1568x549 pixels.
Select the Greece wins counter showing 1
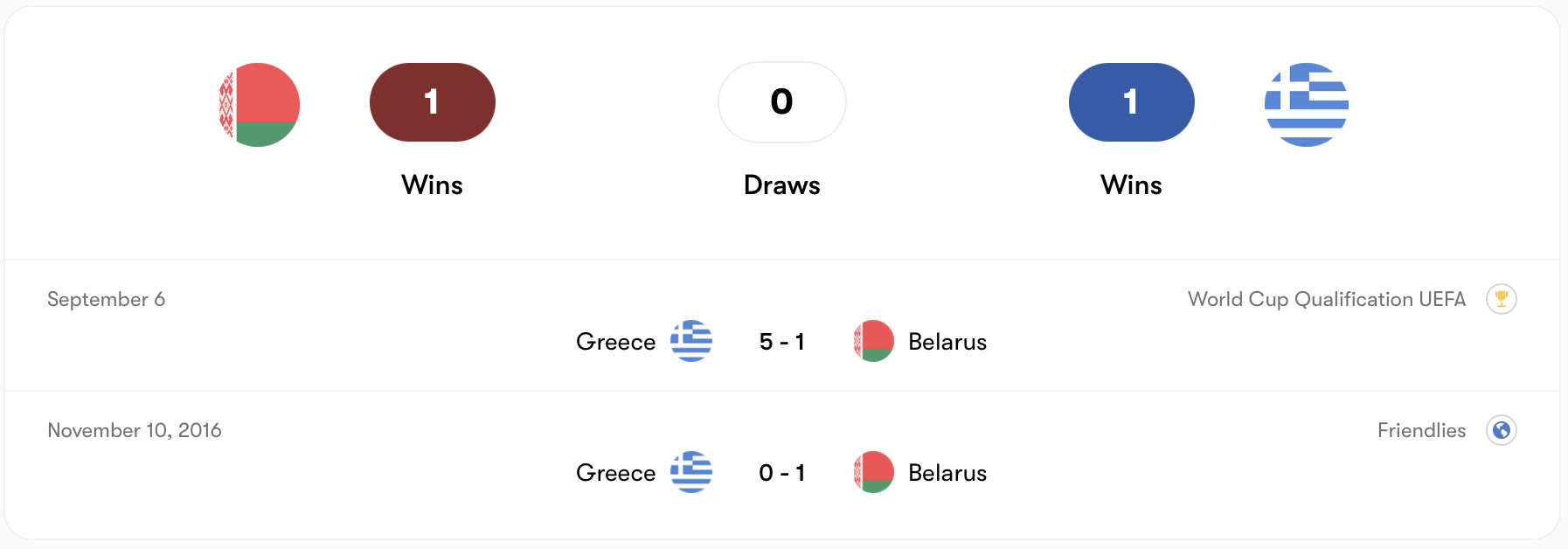tap(1131, 102)
